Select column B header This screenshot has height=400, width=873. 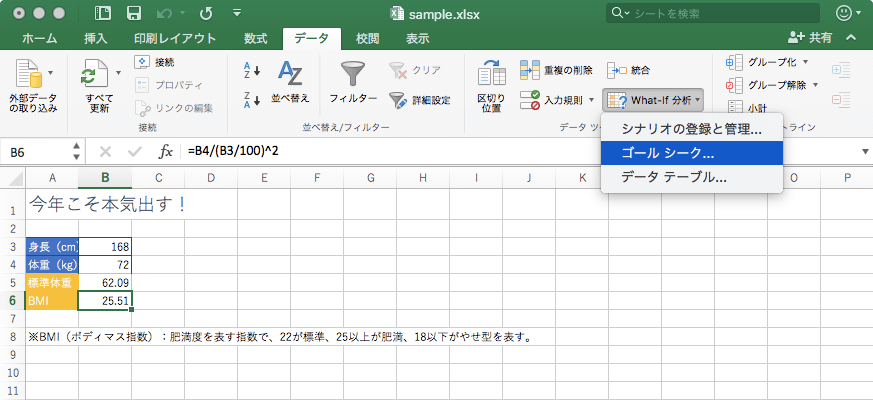[x=105, y=178]
